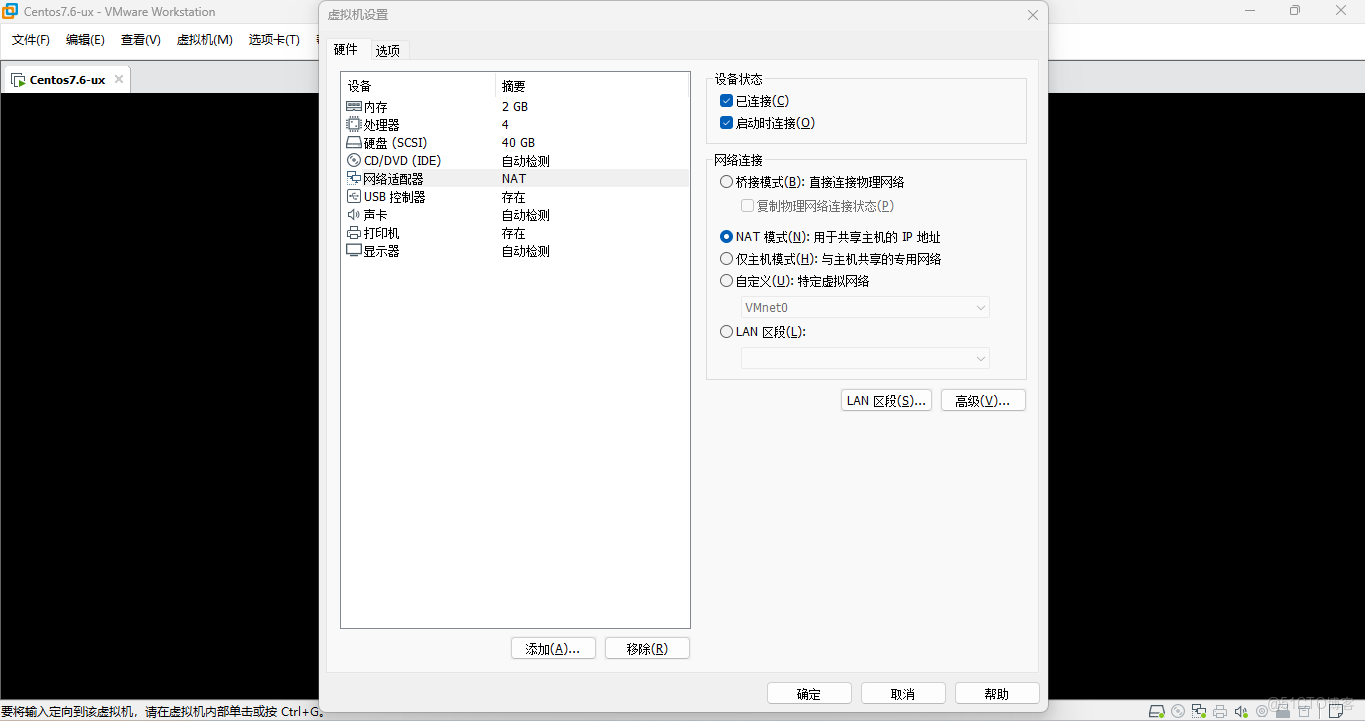Image resolution: width=1365 pixels, height=721 pixels.
Task: Select the Centos7.6-ux VM tab
Action: tap(67, 80)
